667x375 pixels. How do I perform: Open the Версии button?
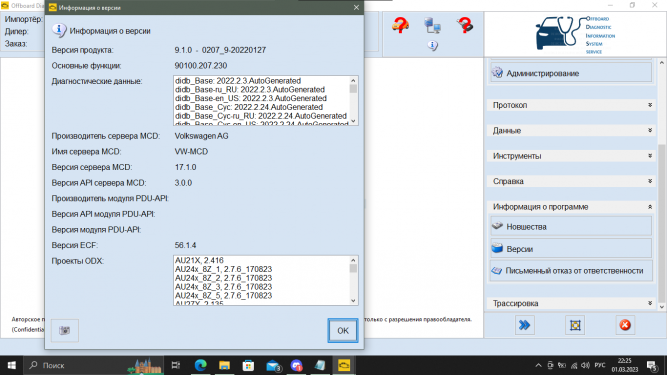571,249
